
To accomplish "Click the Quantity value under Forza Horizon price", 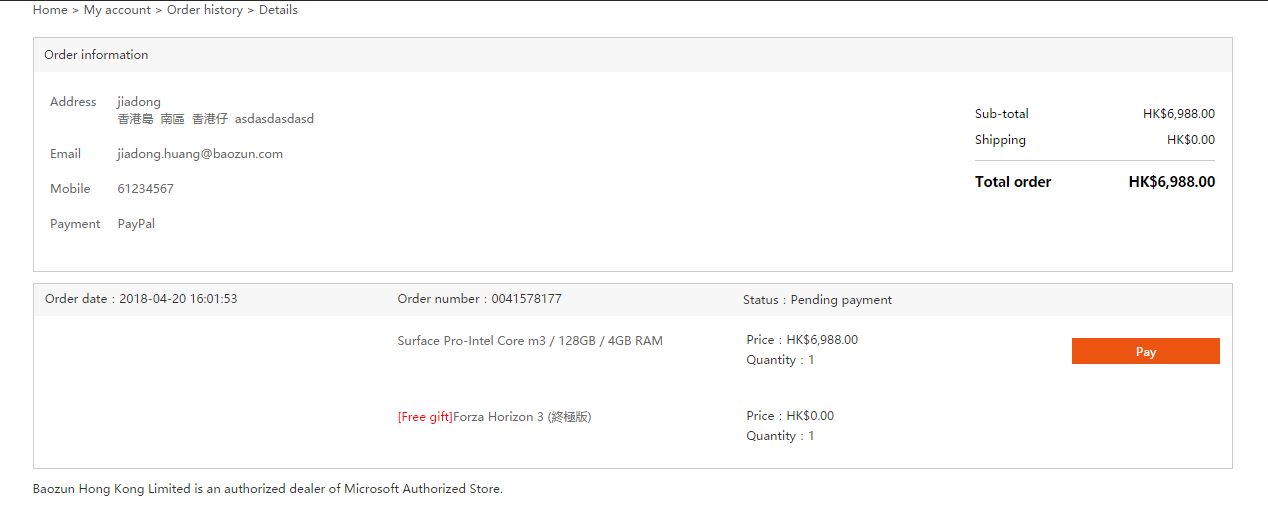I will click(811, 436).
